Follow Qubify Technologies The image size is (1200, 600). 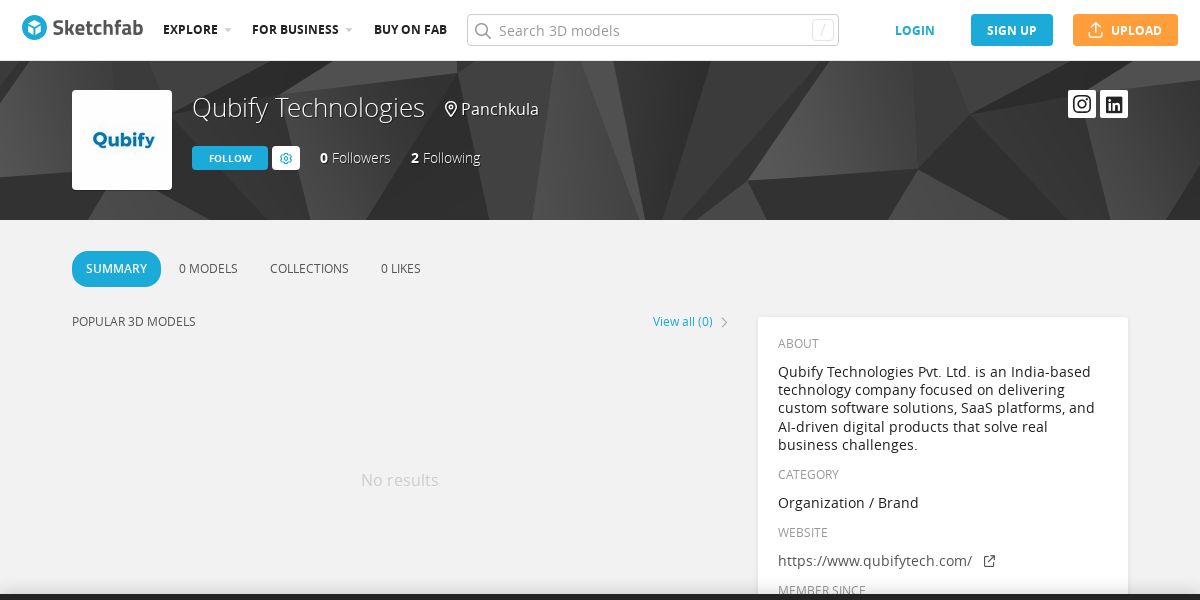pos(230,158)
